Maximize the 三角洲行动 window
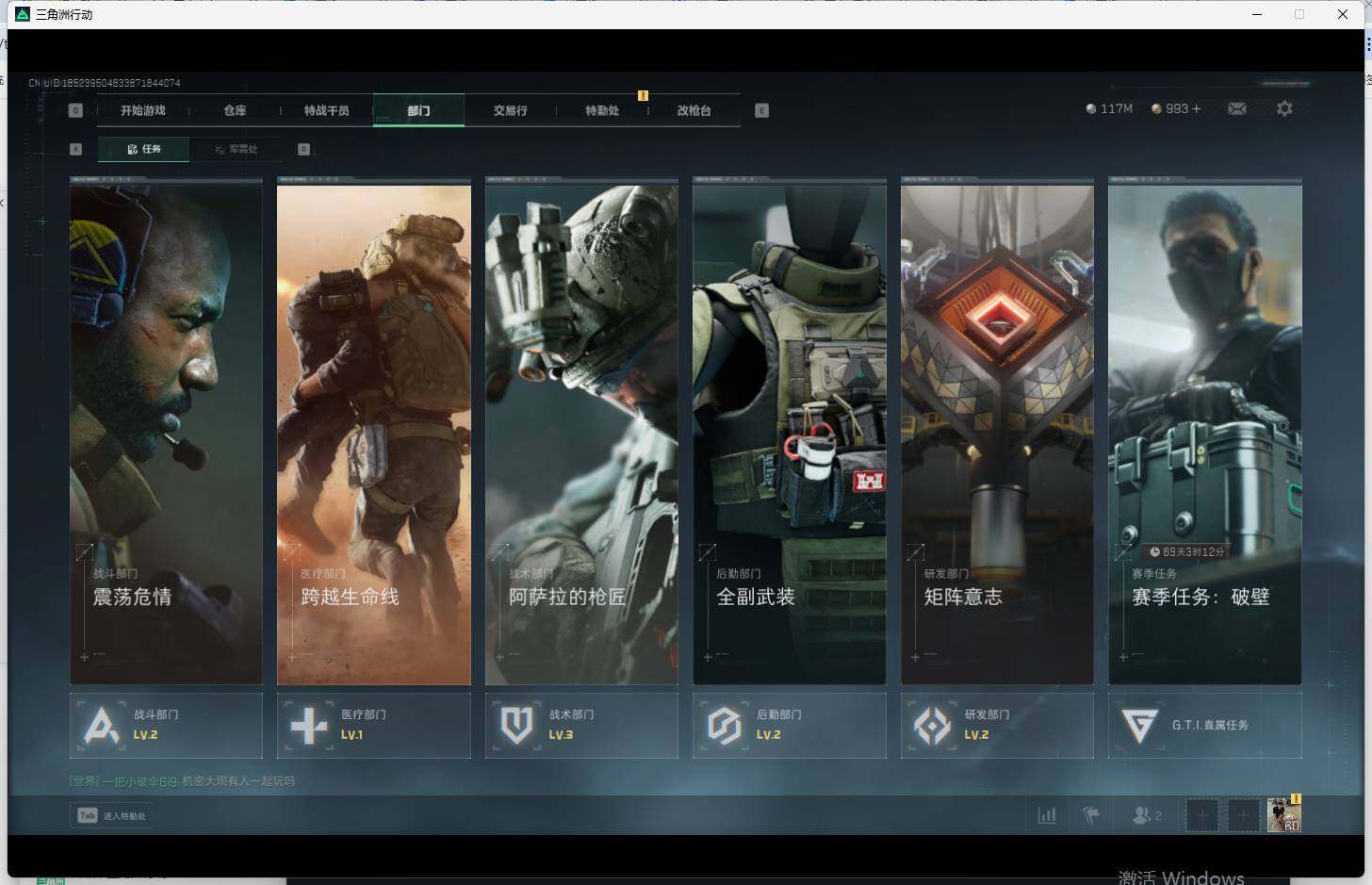Screen dimensions: 1372x885 pyautogui.click(x=1299, y=14)
